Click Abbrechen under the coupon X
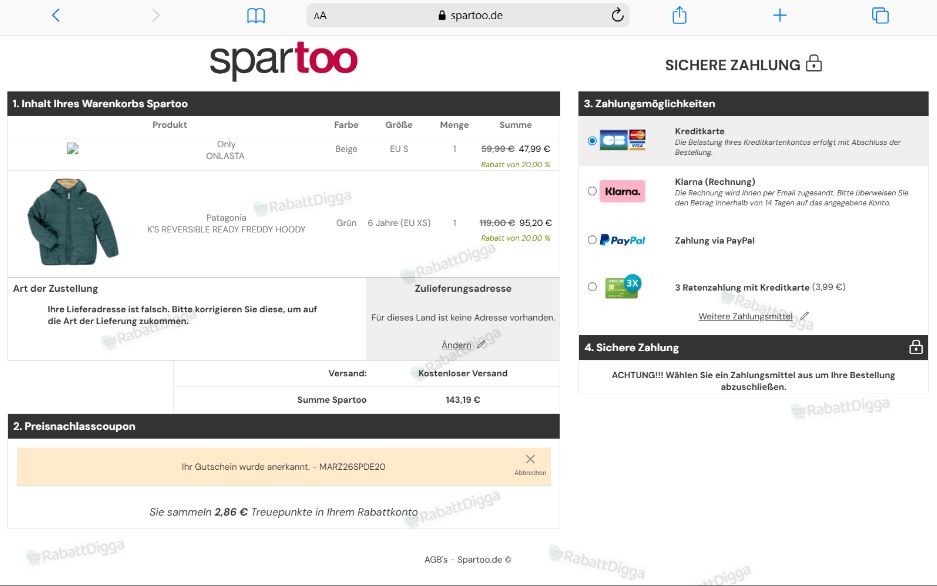937x586 pixels. (x=530, y=473)
